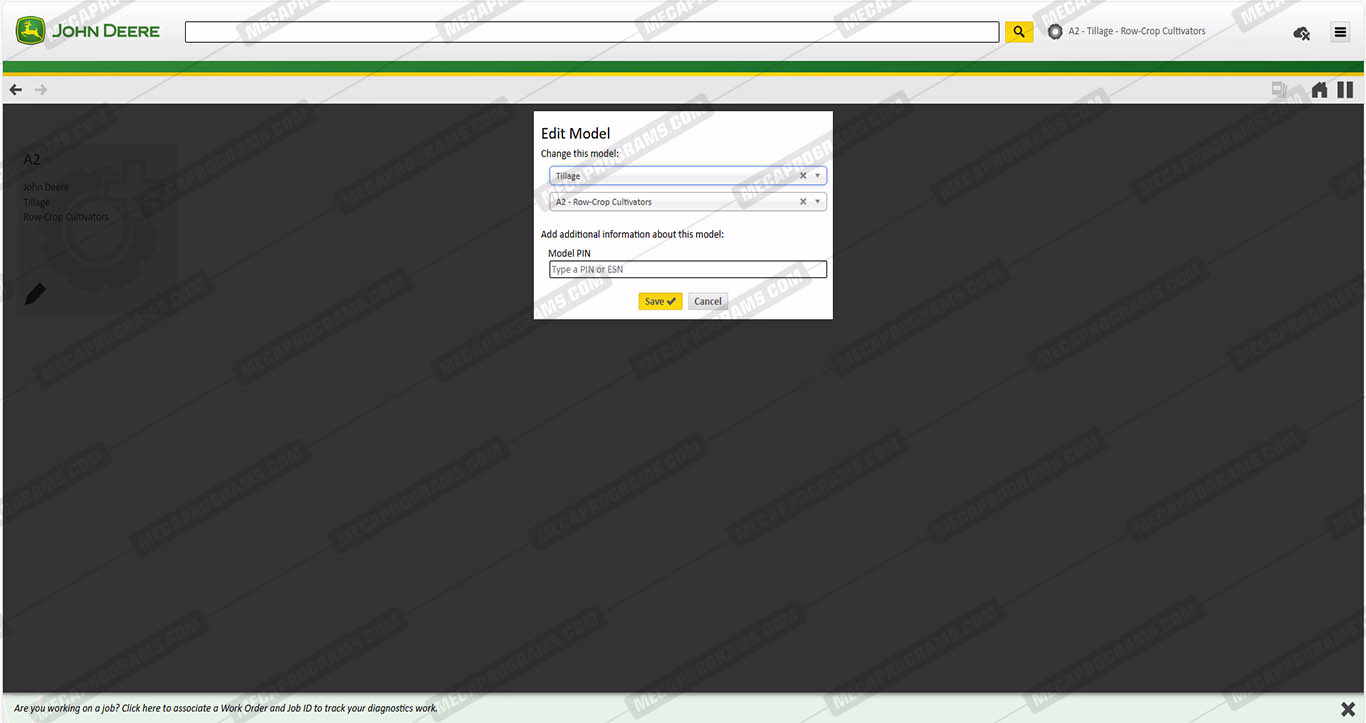This screenshot has width=1366, height=723.
Task: Go to the Home screen
Action: click(x=1319, y=90)
